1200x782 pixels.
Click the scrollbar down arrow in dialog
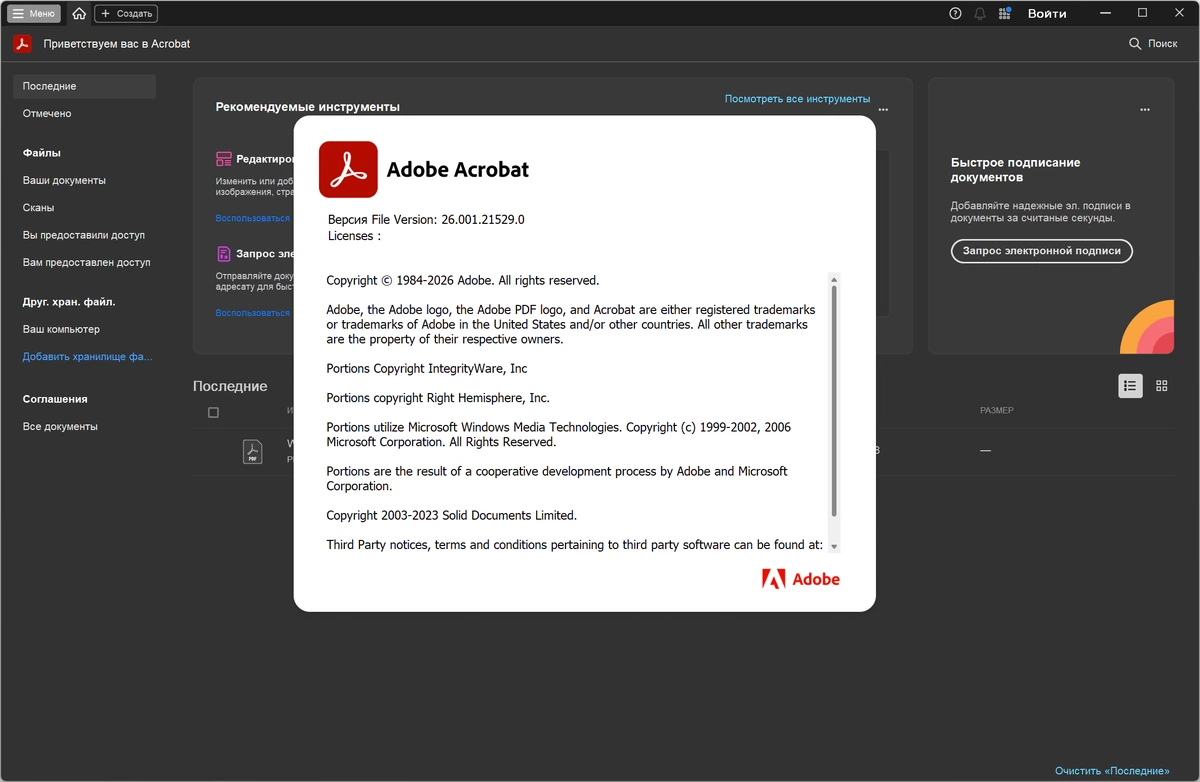(x=834, y=546)
